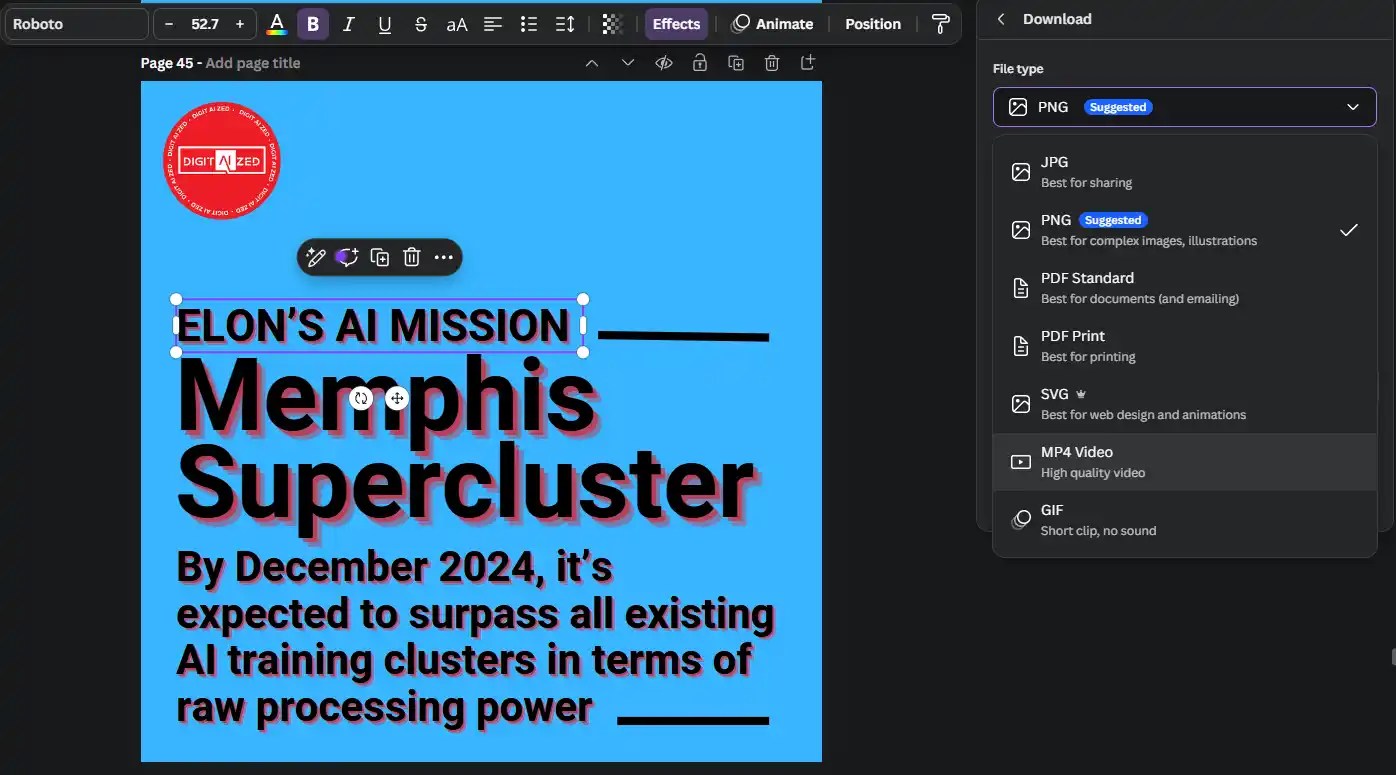1396x775 pixels.
Task: Duplicate the current page
Action: click(736, 62)
